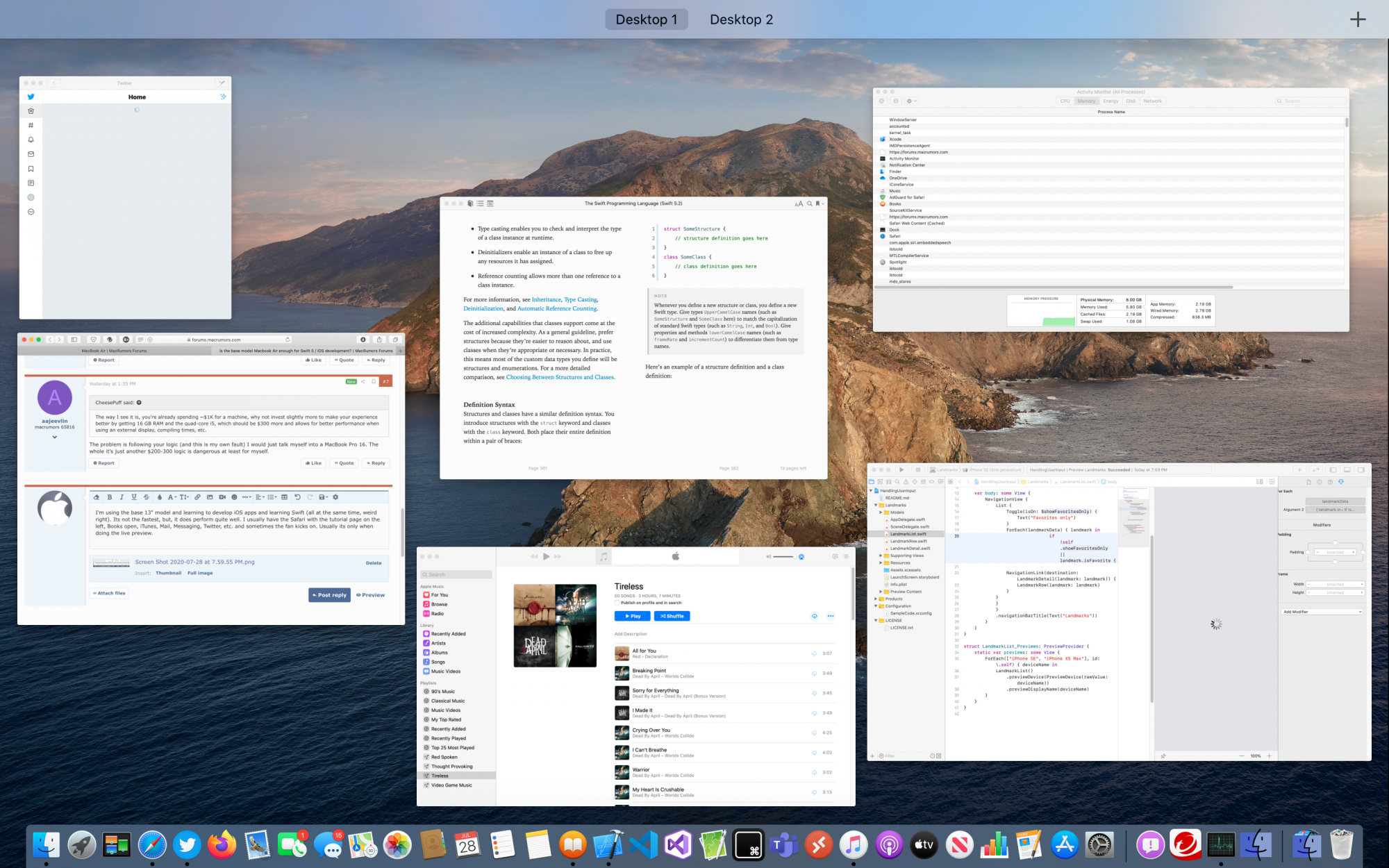
Task: Expand user info chevron under aajeevlin
Action: (x=54, y=437)
